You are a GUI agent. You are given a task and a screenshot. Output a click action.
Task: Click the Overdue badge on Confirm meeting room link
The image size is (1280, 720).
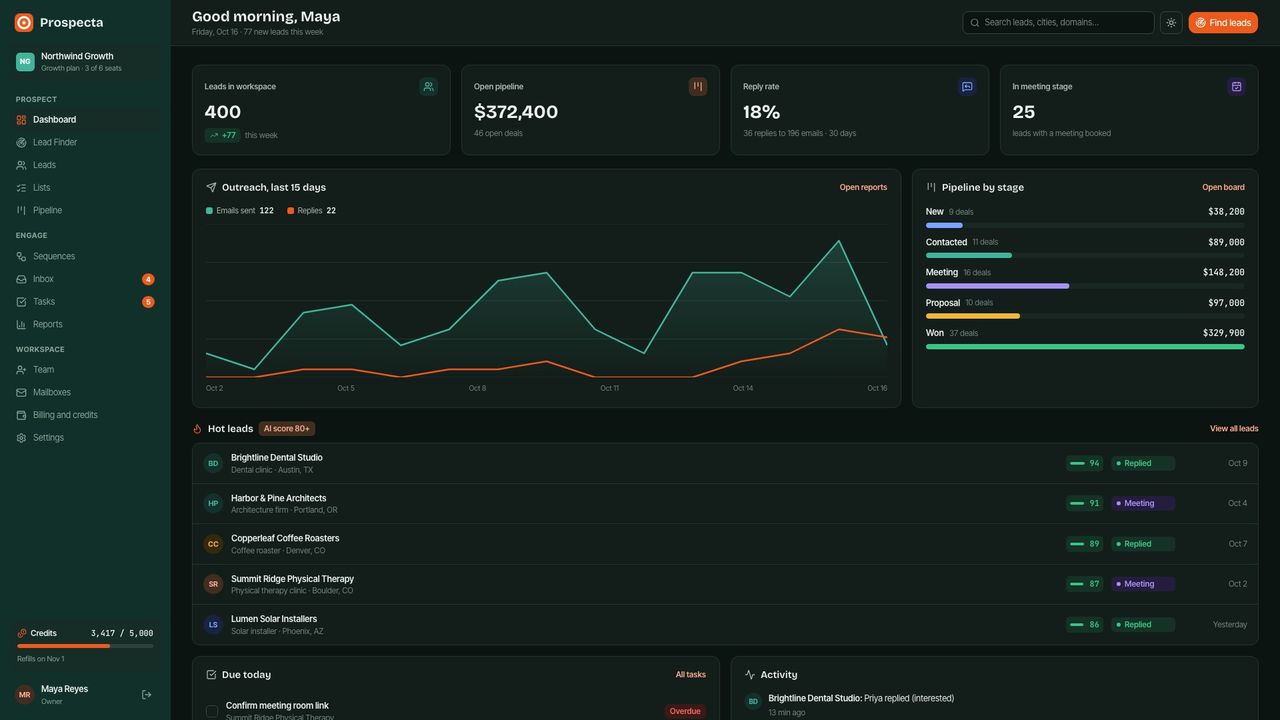pos(685,712)
